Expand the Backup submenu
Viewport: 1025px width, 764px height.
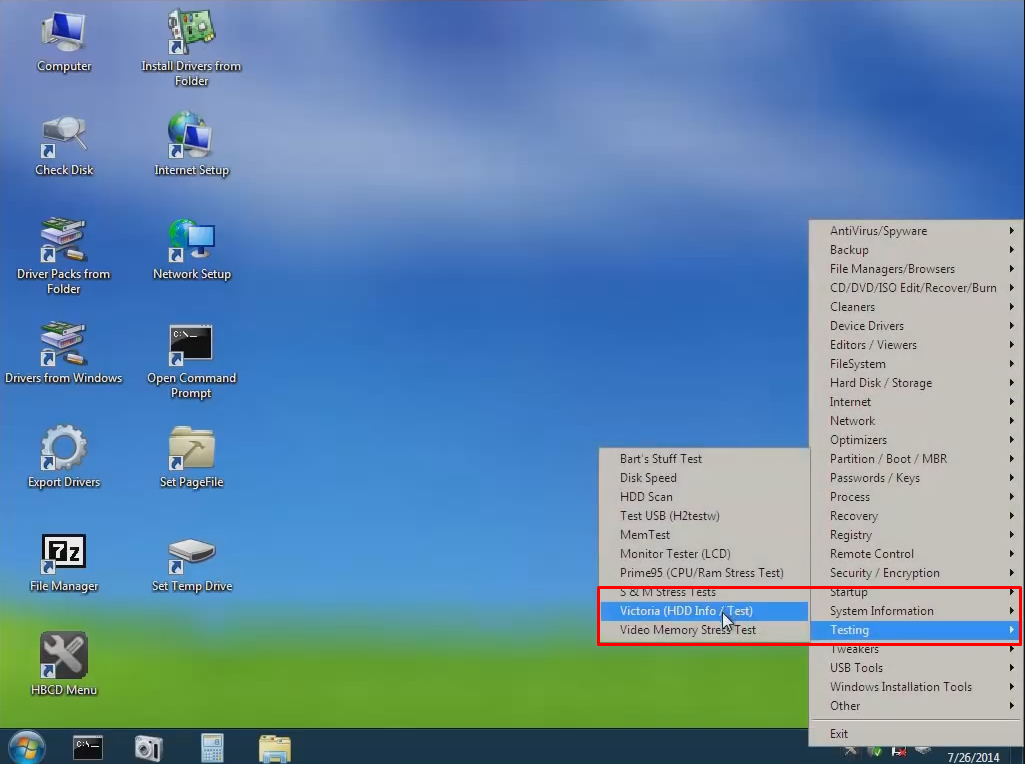pyautogui.click(x=915, y=250)
